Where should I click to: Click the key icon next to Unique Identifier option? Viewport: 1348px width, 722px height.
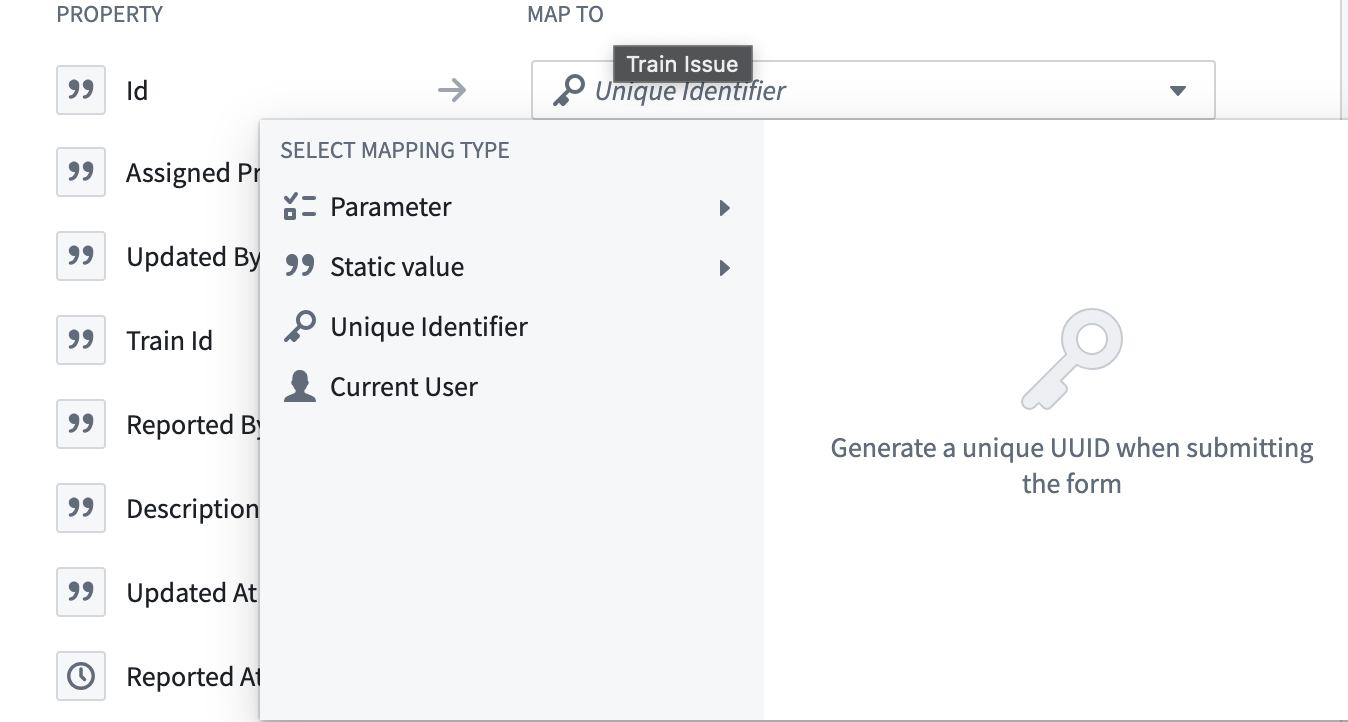pos(300,327)
